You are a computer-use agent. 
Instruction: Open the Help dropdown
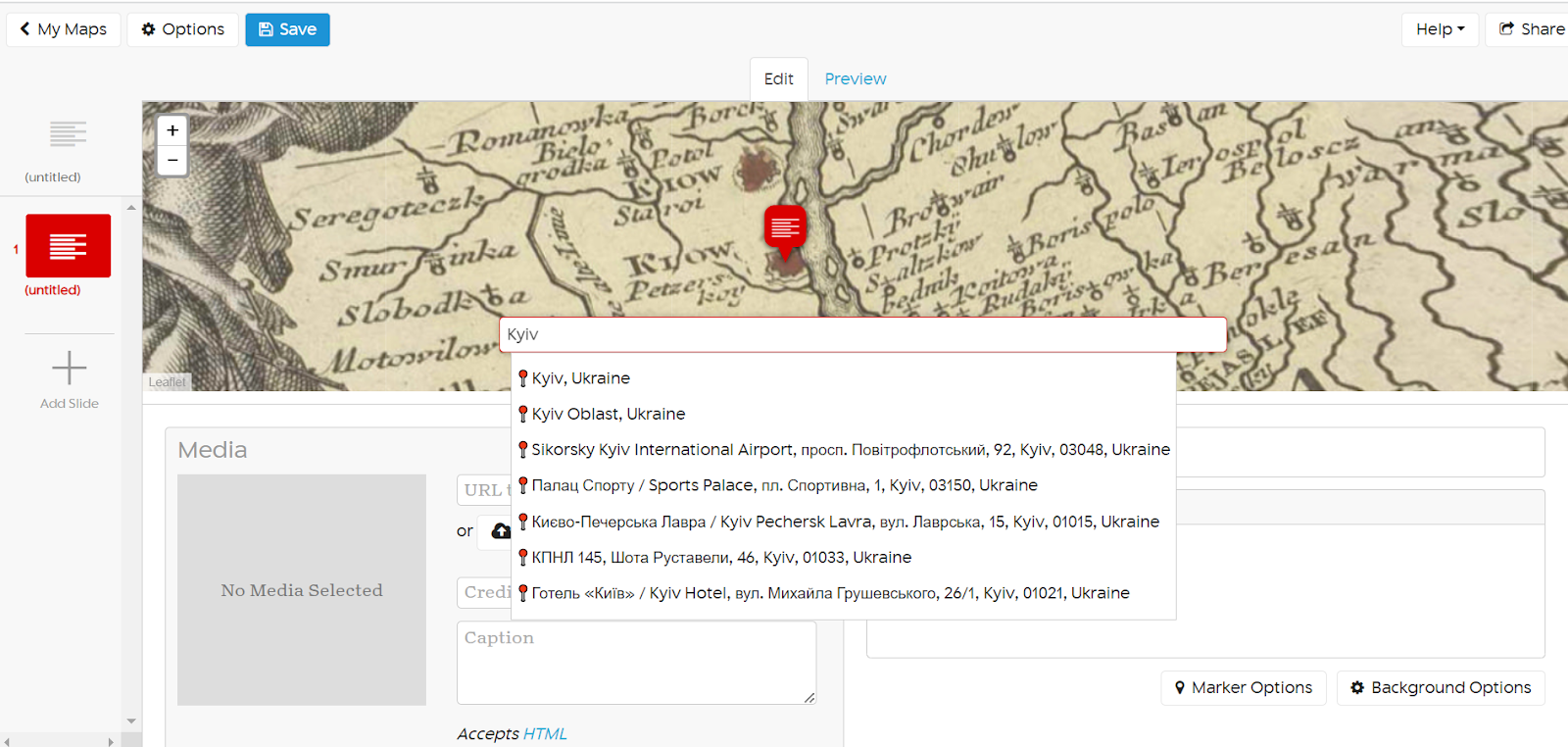click(x=1440, y=29)
